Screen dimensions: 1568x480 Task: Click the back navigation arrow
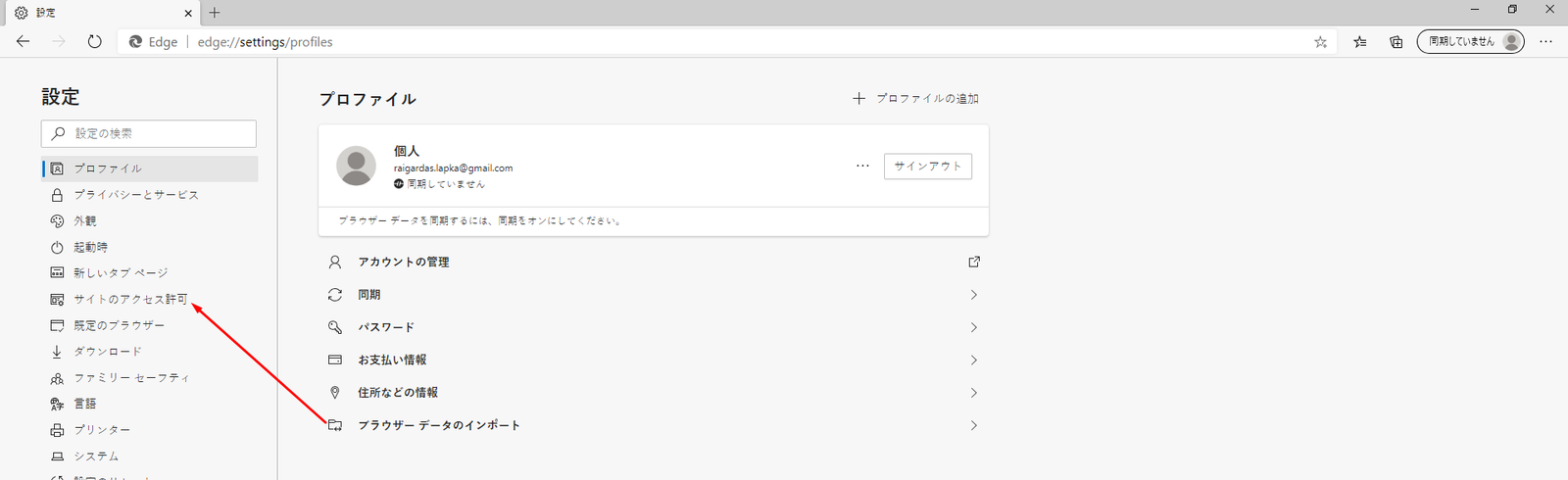[x=24, y=42]
